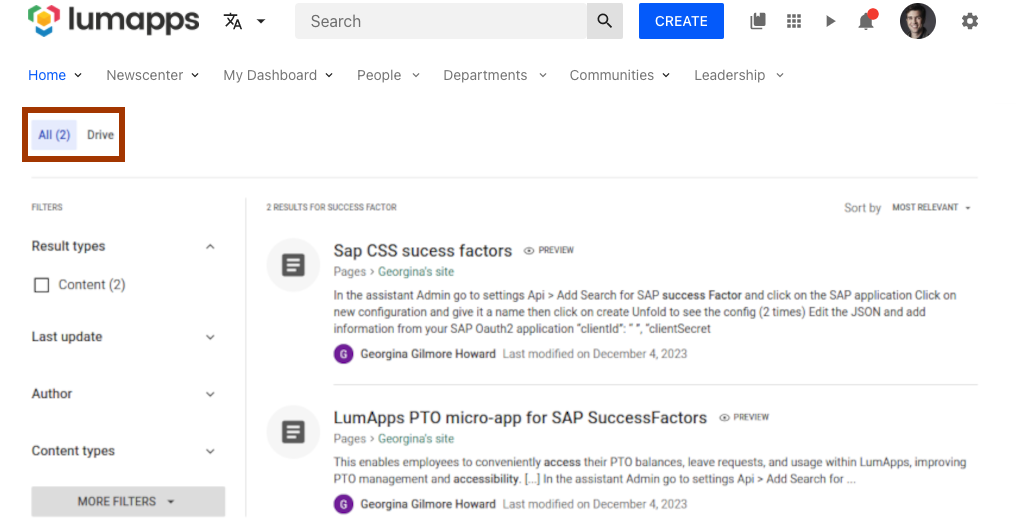Preview the Sap CSS sucess factors page
Image resolution: width=1016 pixels, height=524 pixels.
[x=549, y=250]
